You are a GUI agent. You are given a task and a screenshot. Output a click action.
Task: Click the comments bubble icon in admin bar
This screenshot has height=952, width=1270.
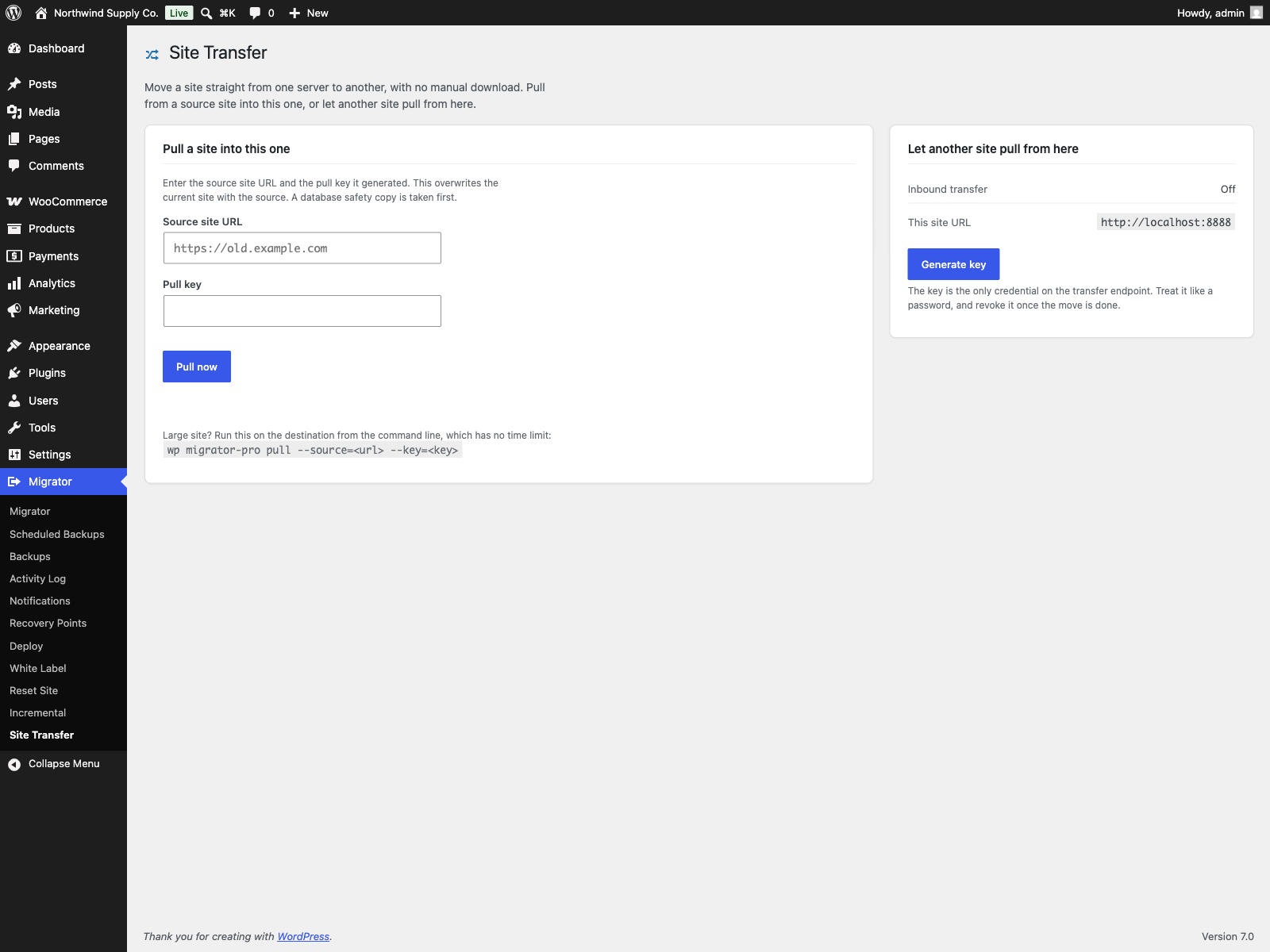(255, 13)
